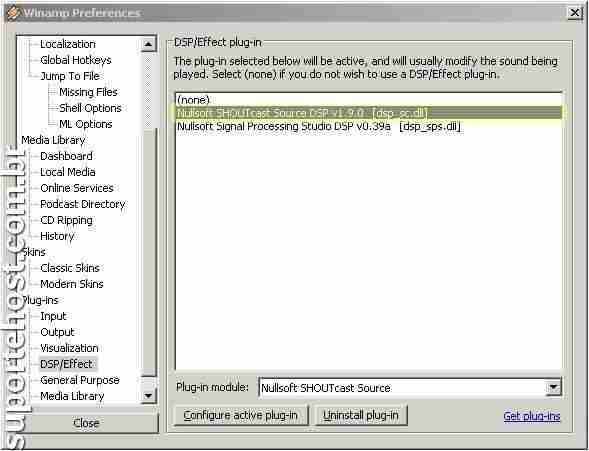
Task: Open the Plug-in module dropdown arrow
Action: pos(553,388)
